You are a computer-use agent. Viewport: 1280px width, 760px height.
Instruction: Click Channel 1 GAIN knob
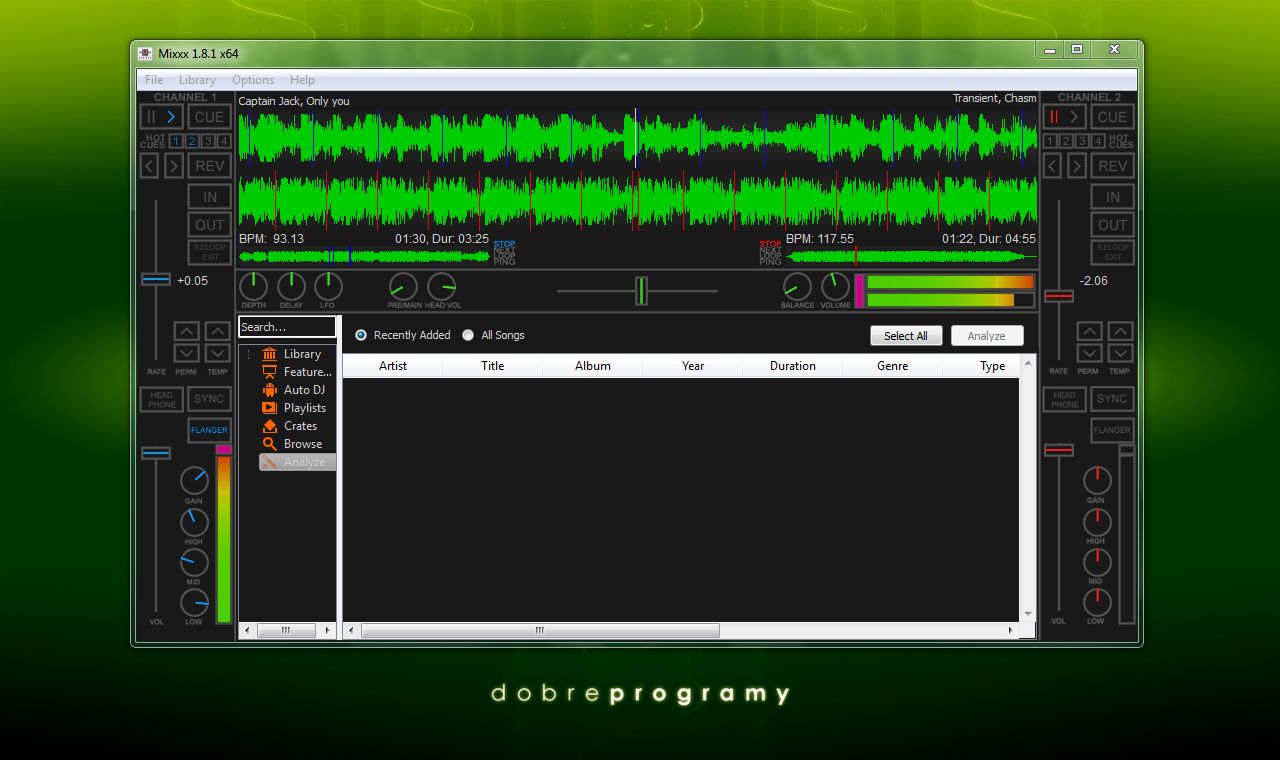[x=194, y=481]
